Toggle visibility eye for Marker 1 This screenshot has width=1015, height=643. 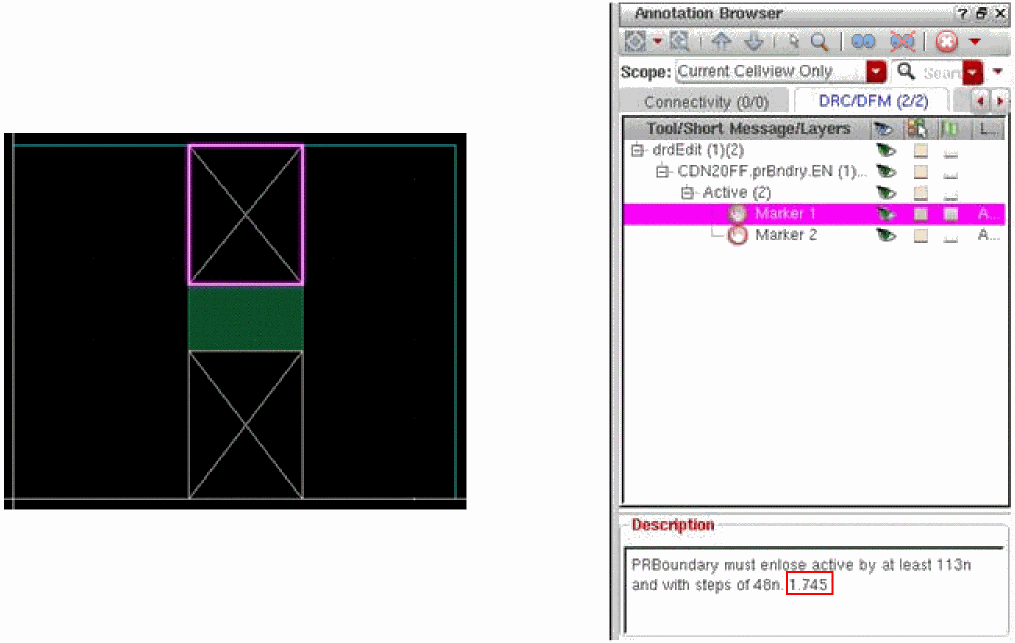coord(886,214)
